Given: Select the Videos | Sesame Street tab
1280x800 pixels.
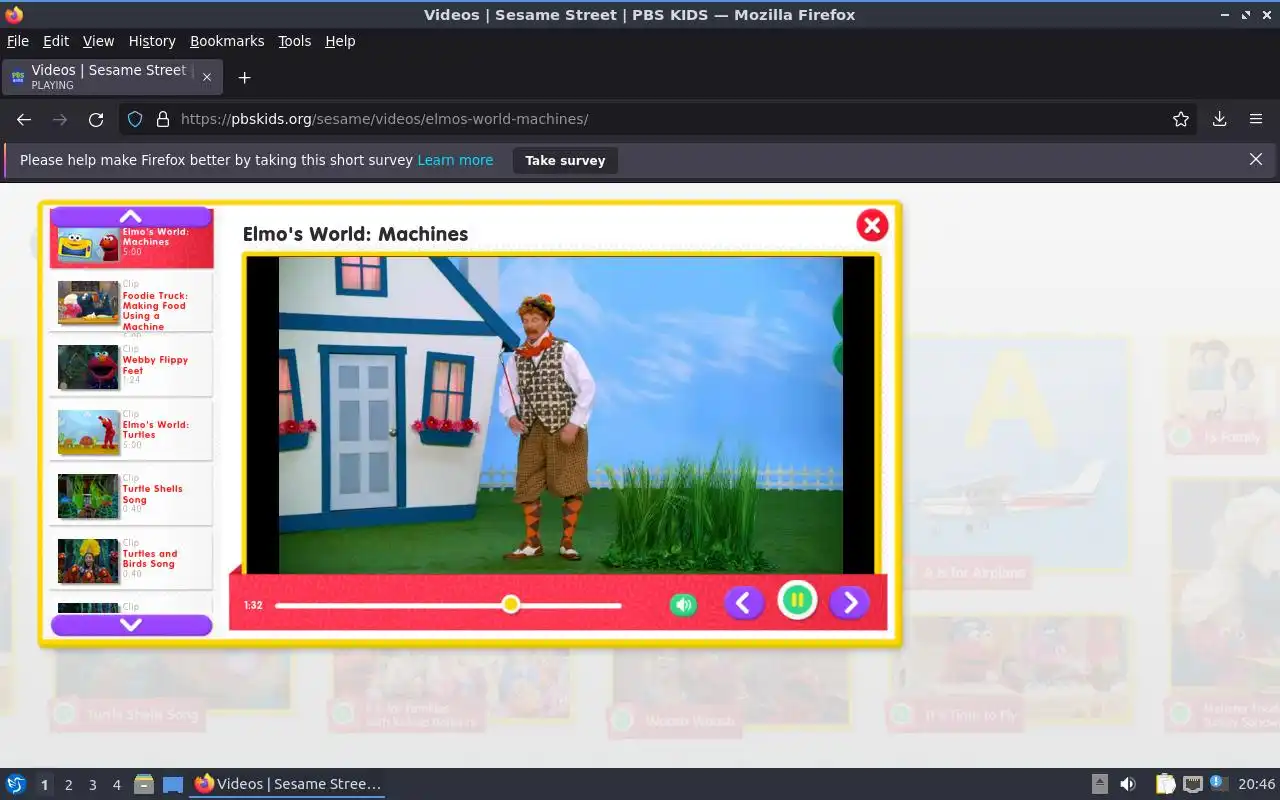Looking at the screenshot, I should pyautogui.click(x=112, y=77).
